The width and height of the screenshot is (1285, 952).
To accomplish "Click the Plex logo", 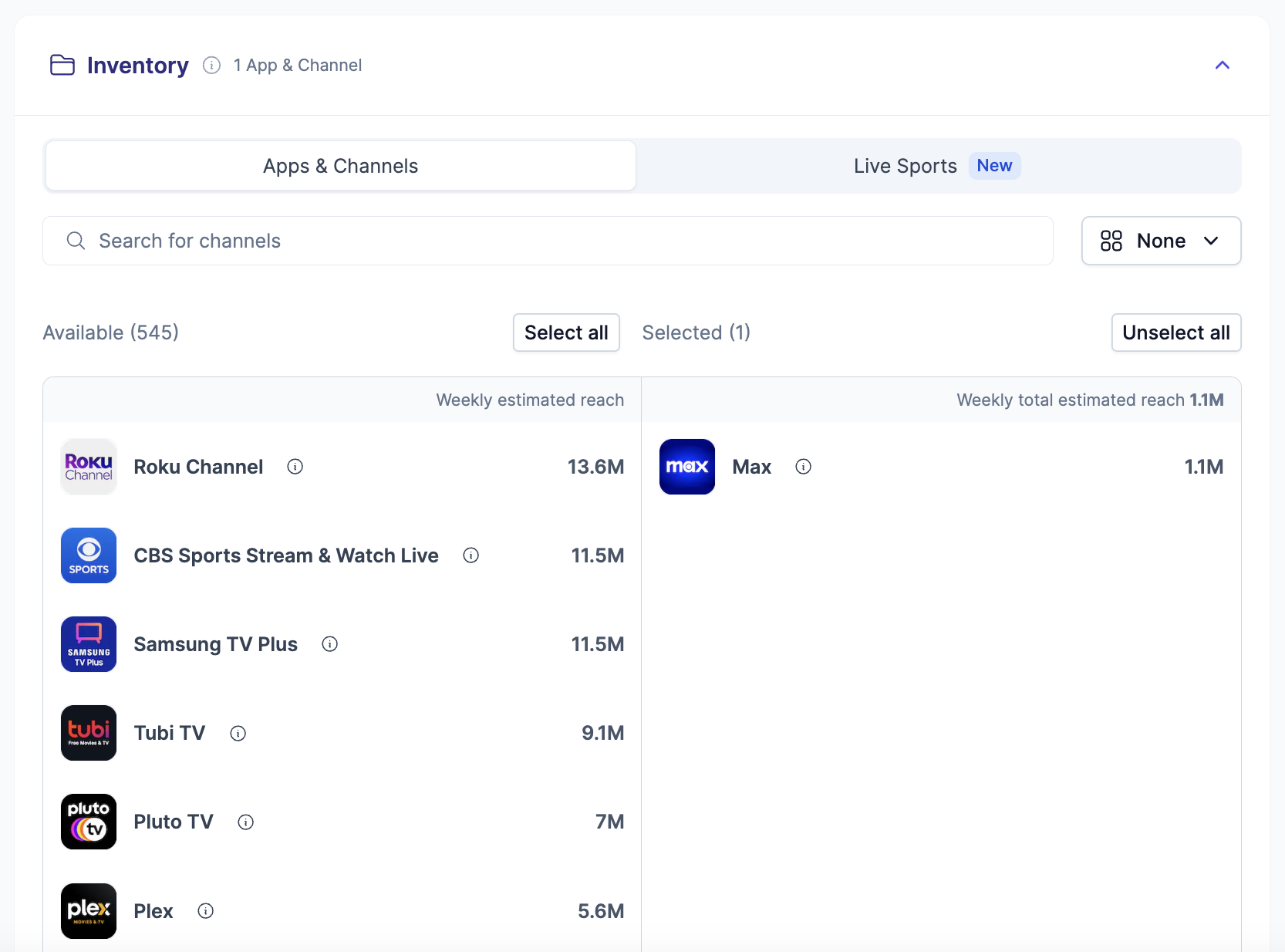I will (89, 911).
